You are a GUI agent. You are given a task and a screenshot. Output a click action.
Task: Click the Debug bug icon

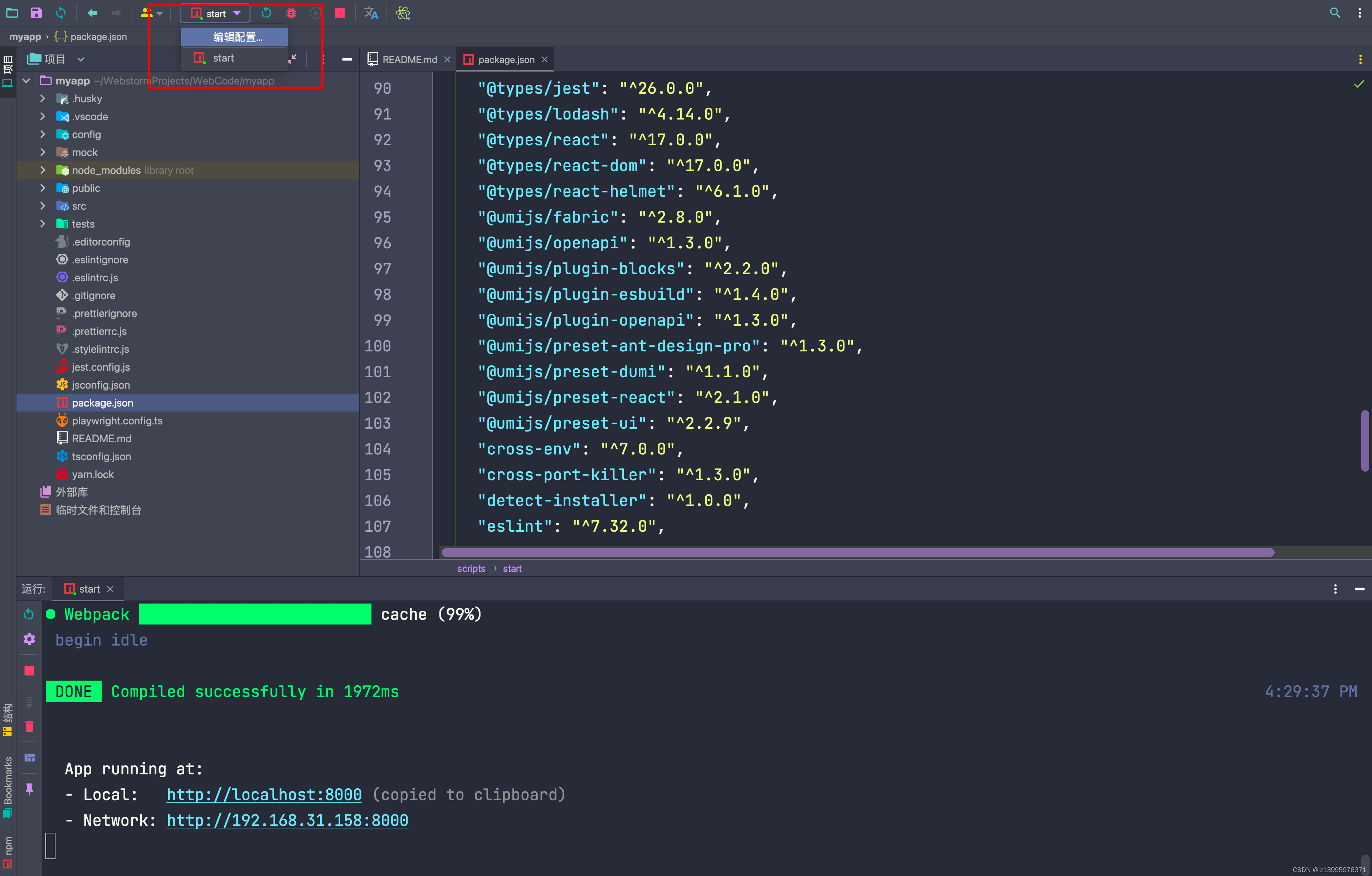pos(291,13)
